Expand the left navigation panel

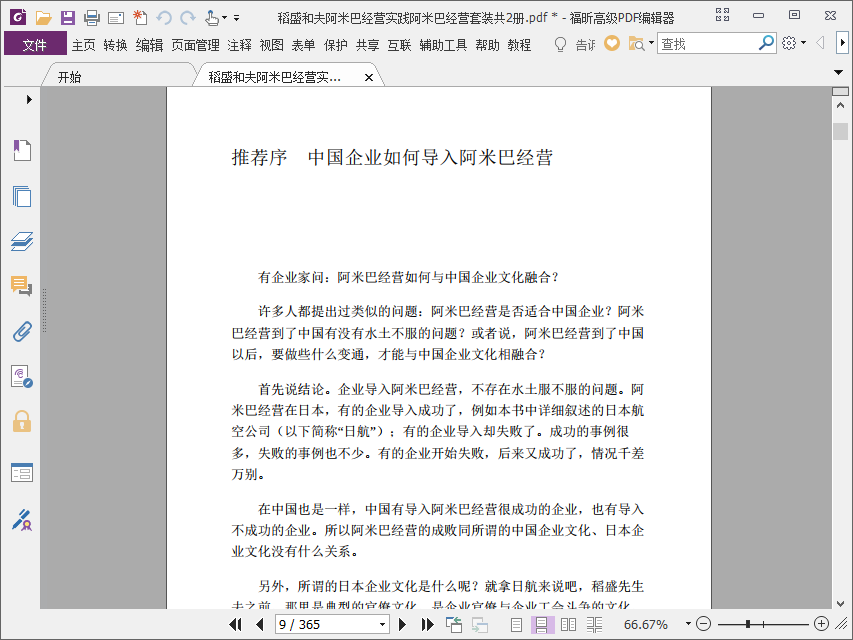tap(29, 100)
